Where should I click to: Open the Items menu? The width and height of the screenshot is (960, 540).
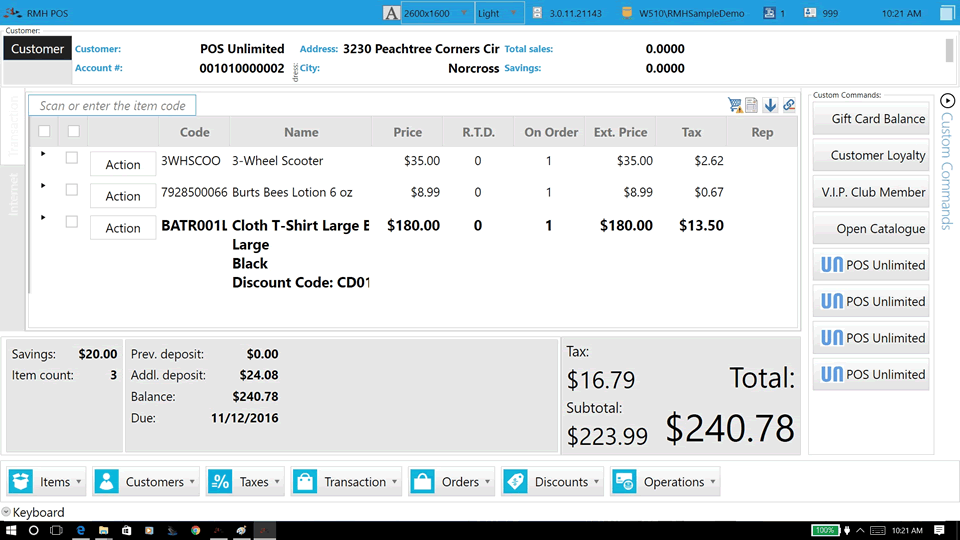[47, 482]
